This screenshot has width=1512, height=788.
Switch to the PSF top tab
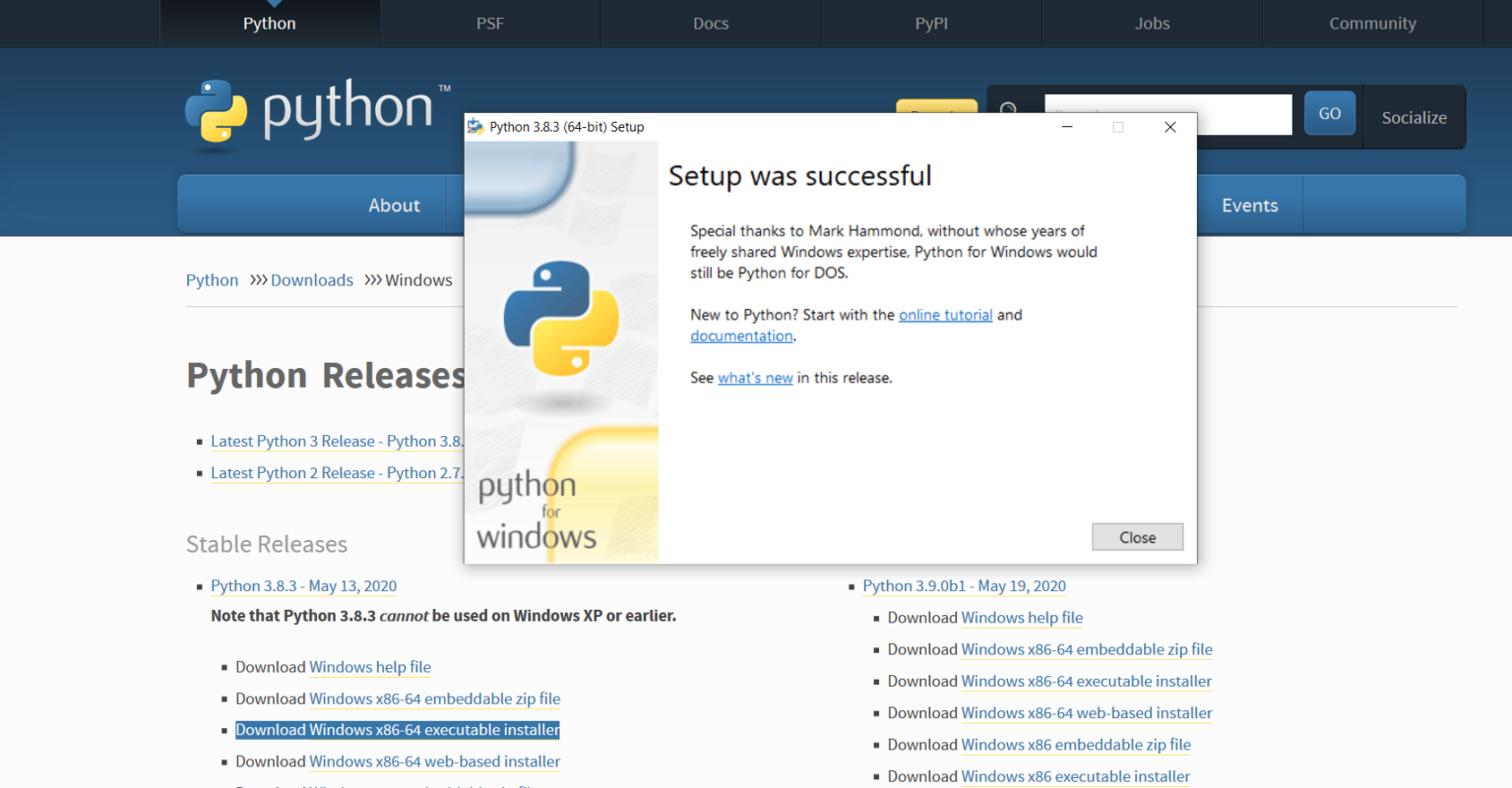490,24
